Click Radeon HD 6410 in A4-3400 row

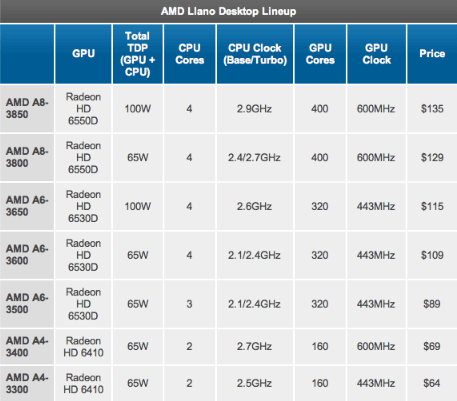click(83, 347)
